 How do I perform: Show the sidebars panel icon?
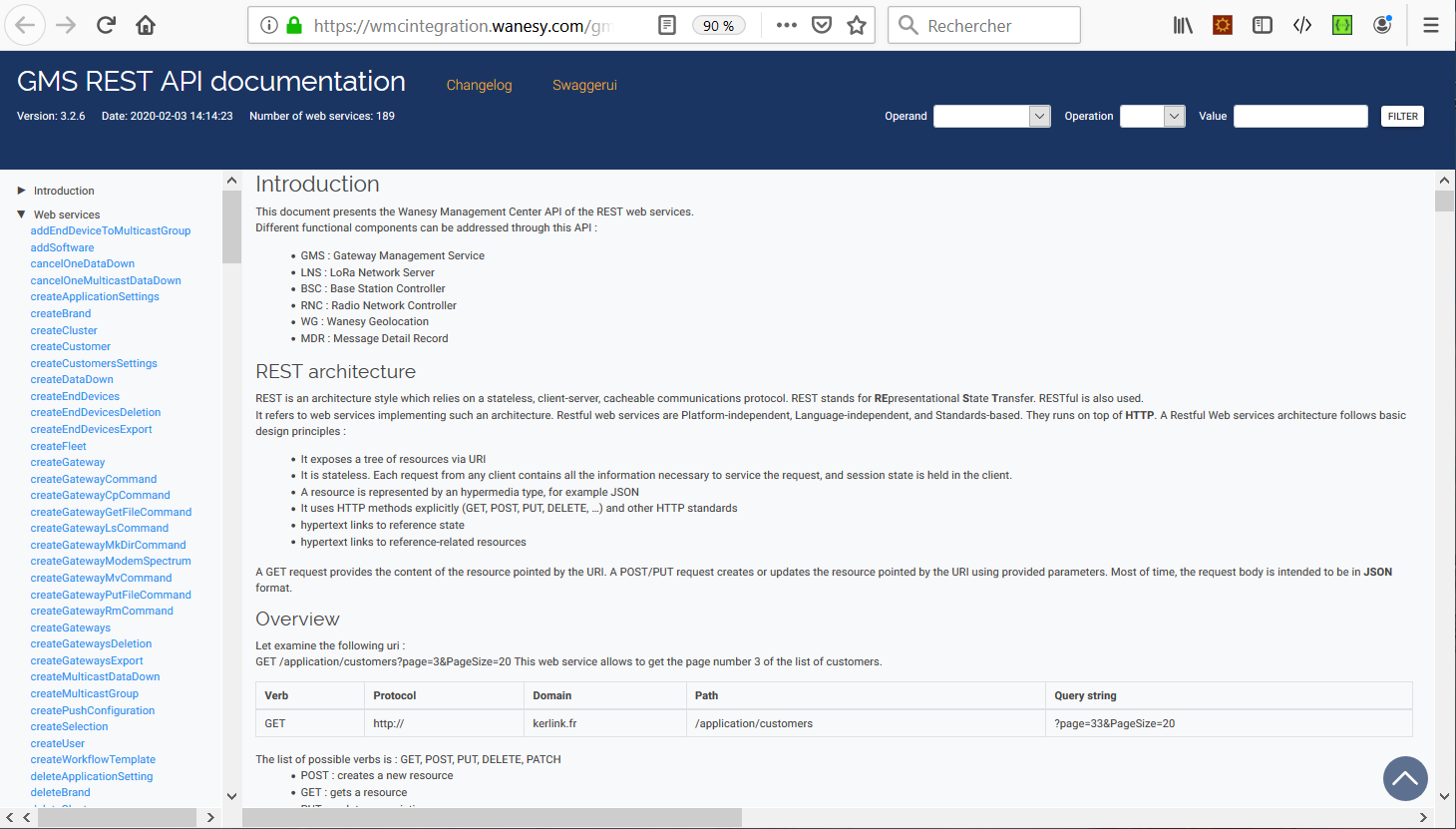(1263, 25)
